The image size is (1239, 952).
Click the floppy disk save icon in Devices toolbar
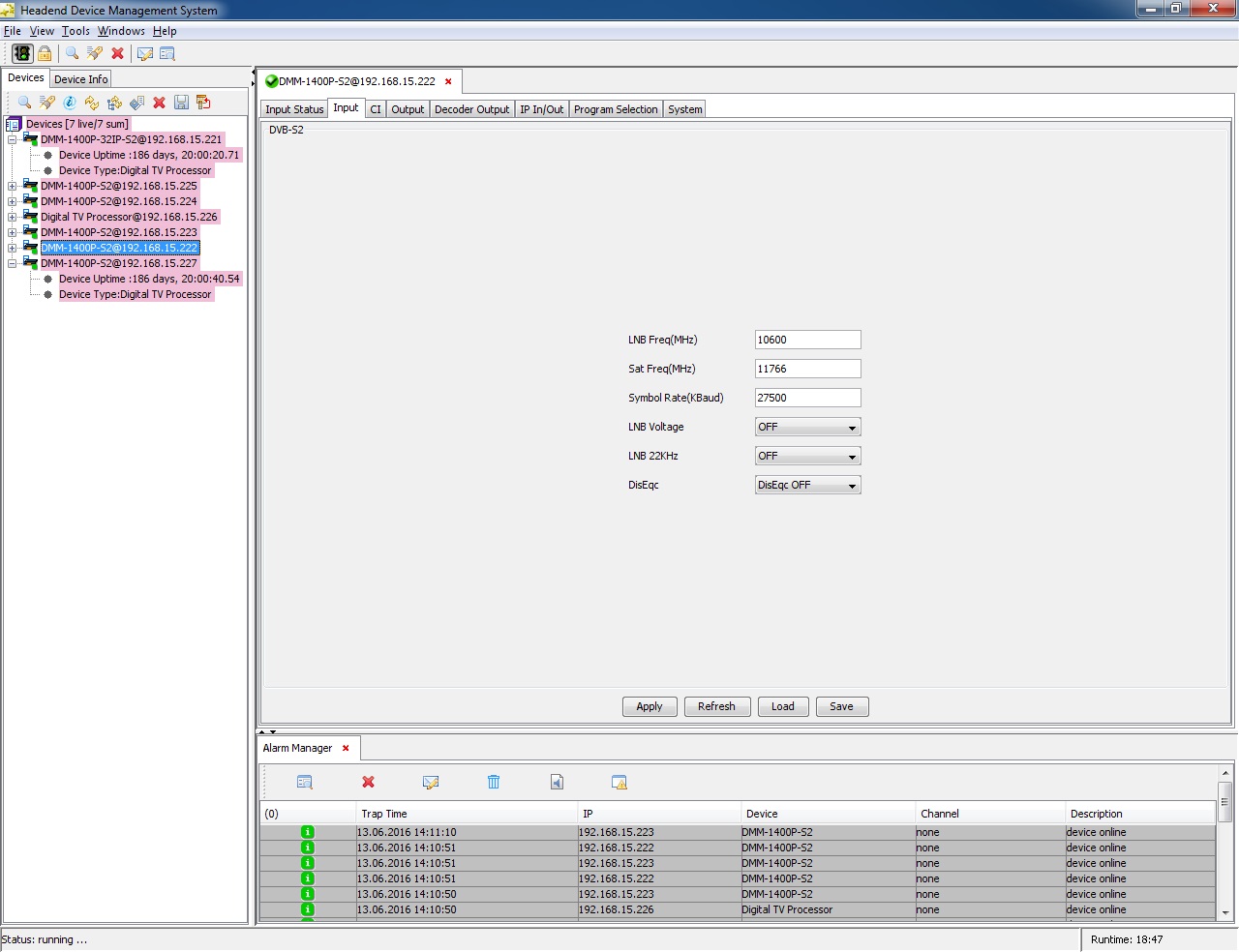(181, 103)
